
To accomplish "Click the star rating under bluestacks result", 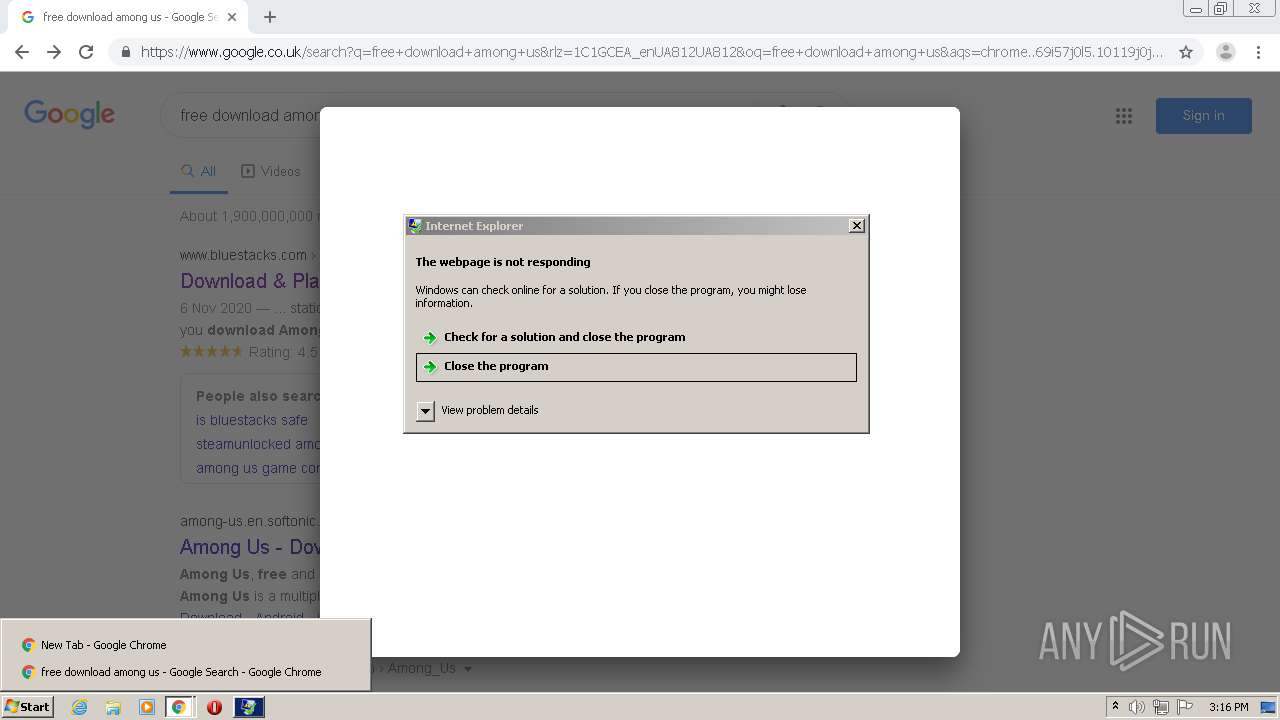I will 211,351.
